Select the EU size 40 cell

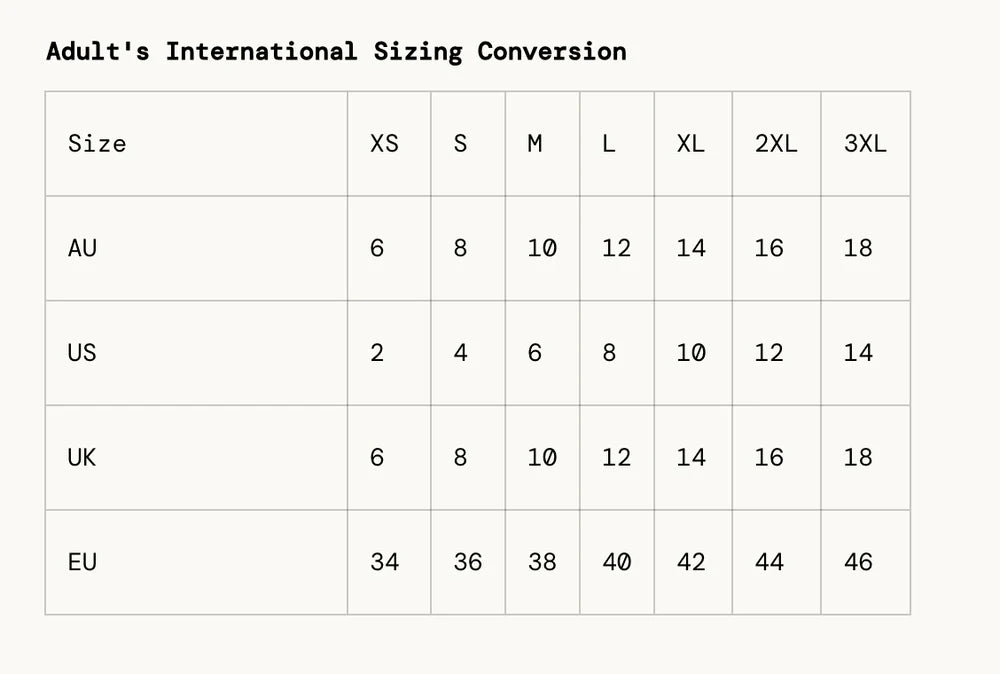coord(616,562)
